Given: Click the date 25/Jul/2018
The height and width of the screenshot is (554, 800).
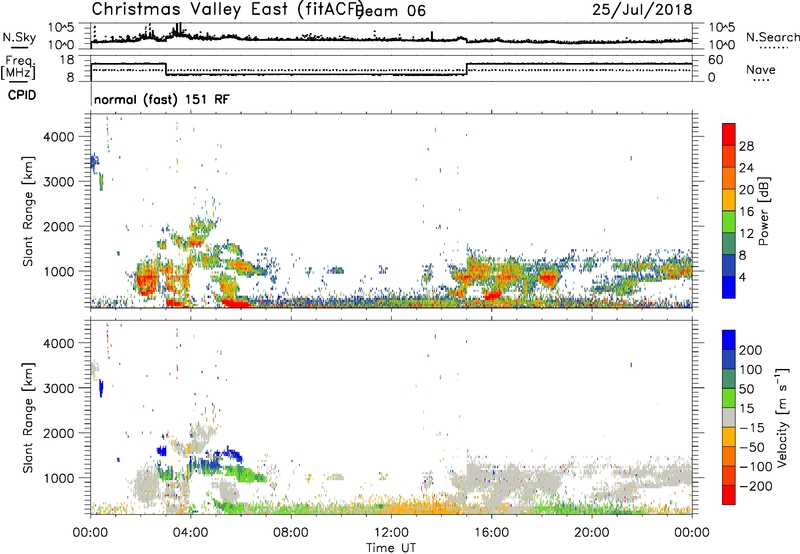Looking at the screenshot, I should coord(642,10).
